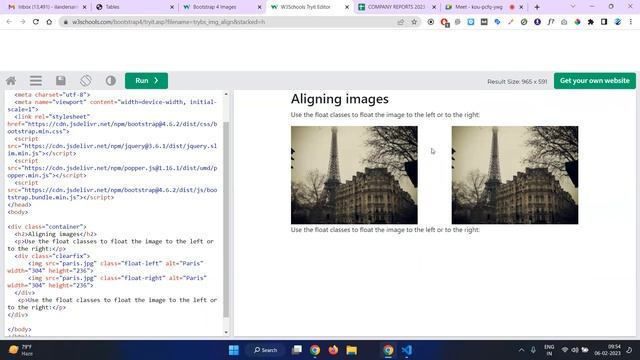The image size is (640, 360).
Task: Open the browser home page
Action: (x=49, y=22)
